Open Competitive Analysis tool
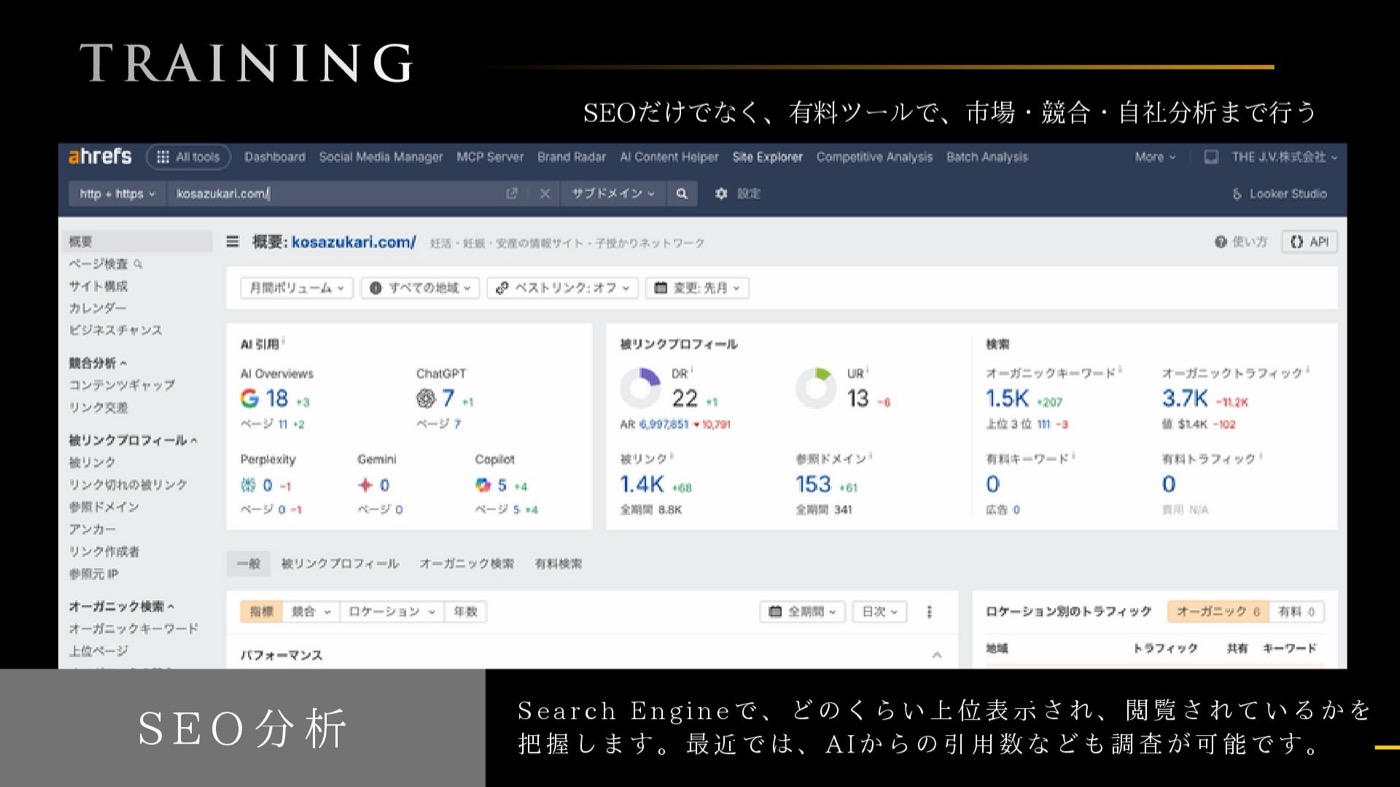1400x787 pixels. (x=874, y=157)
